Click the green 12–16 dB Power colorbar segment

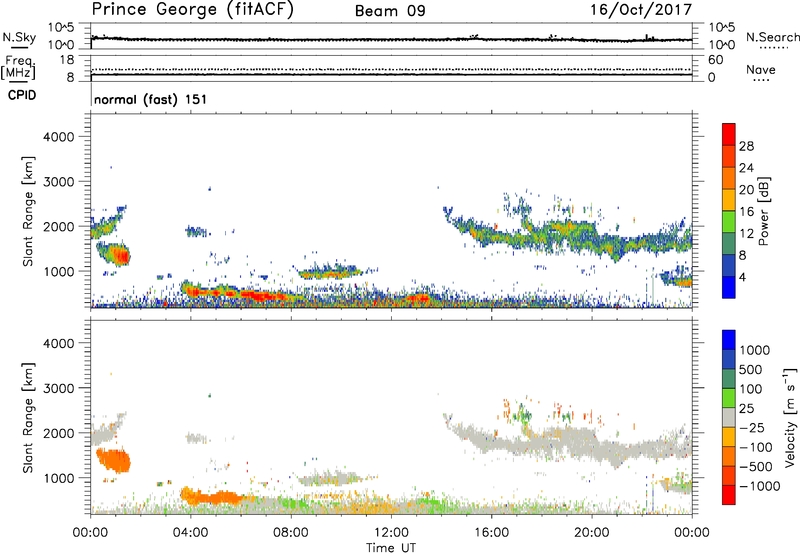tap(729, 221)
